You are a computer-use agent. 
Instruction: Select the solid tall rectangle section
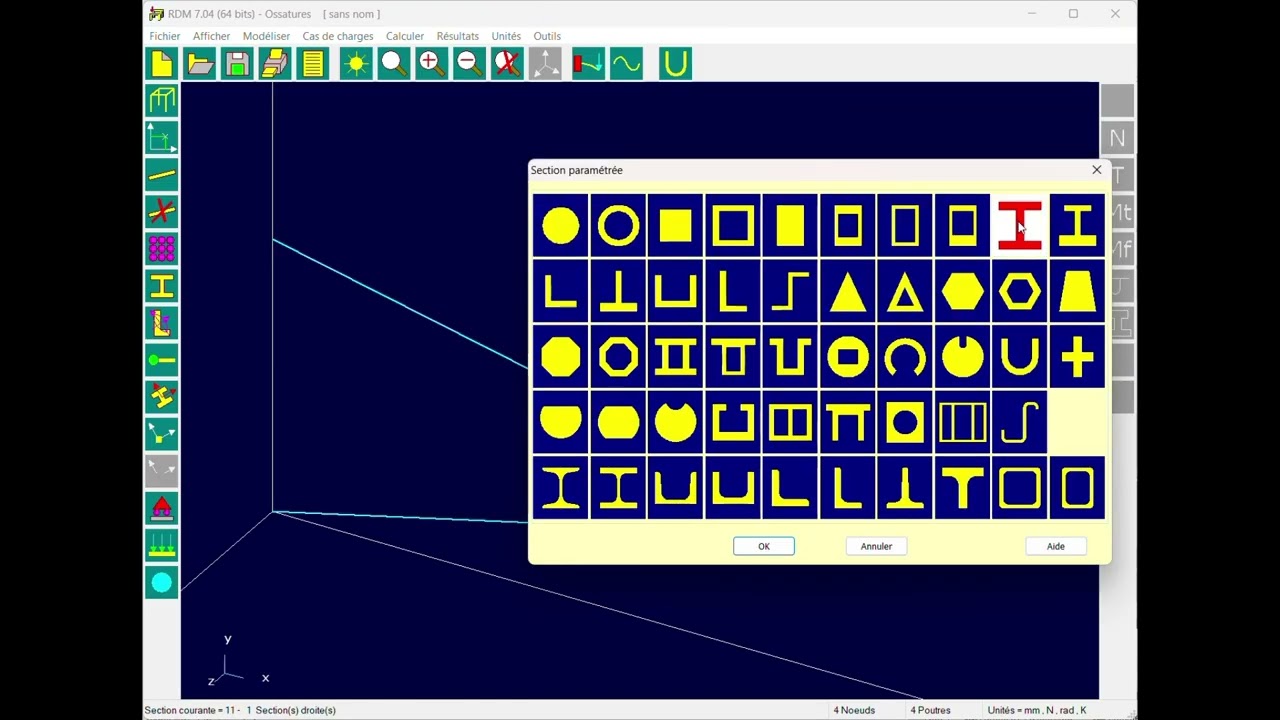(790, 226)
